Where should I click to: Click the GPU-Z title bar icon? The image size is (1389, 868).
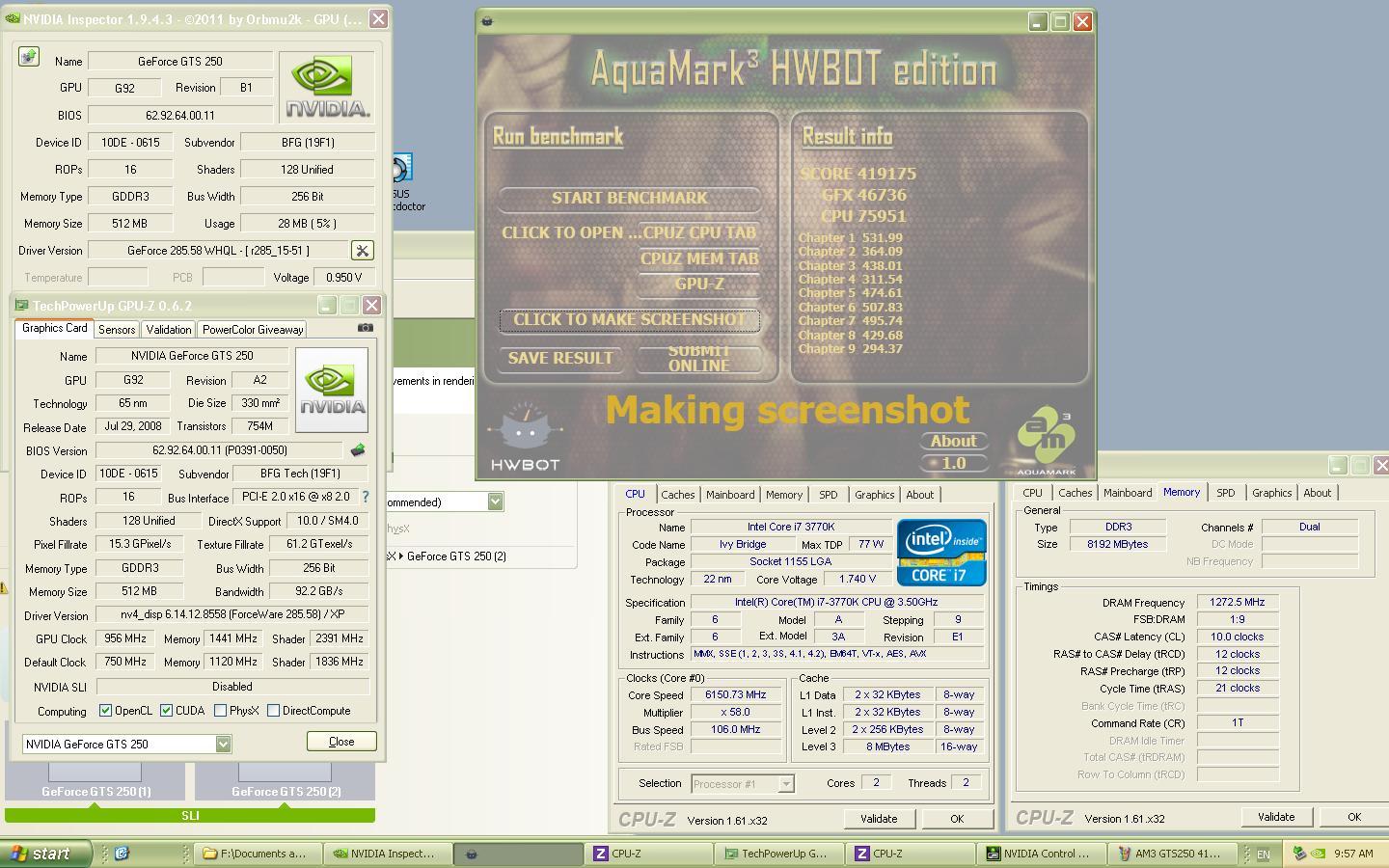pos(21,306)
